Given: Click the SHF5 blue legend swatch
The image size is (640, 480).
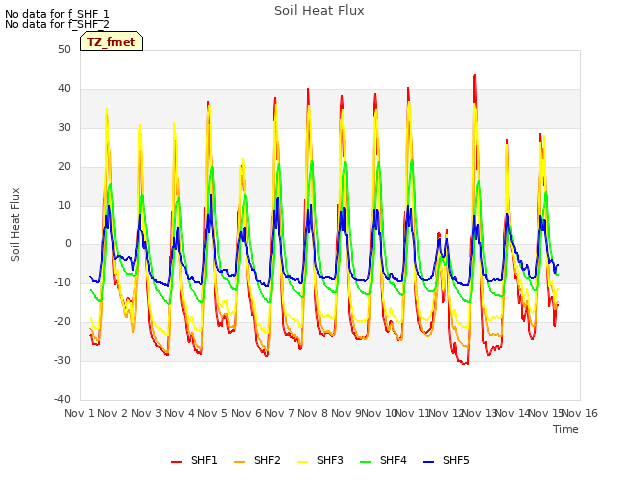Looking at the screenshot, I should point(429,462).
